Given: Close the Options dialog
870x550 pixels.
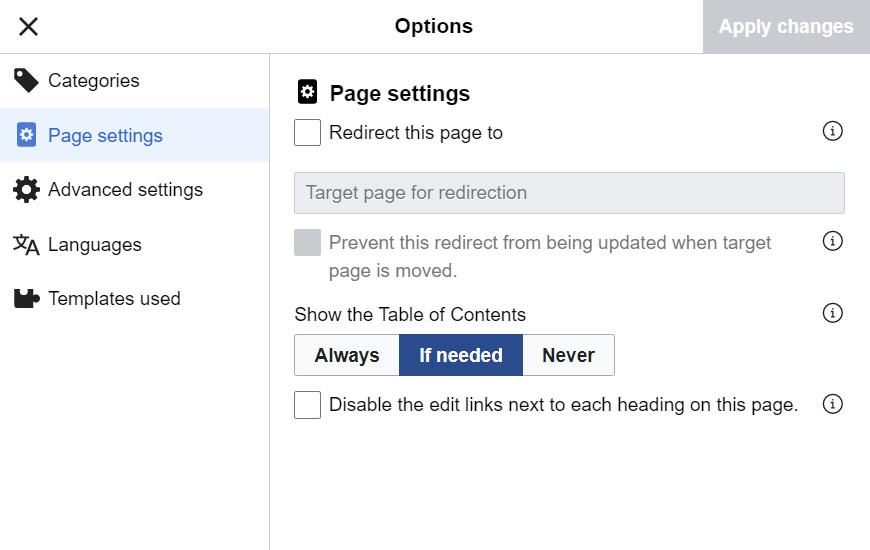Looking at the screenshot, I should click(29, 27).
